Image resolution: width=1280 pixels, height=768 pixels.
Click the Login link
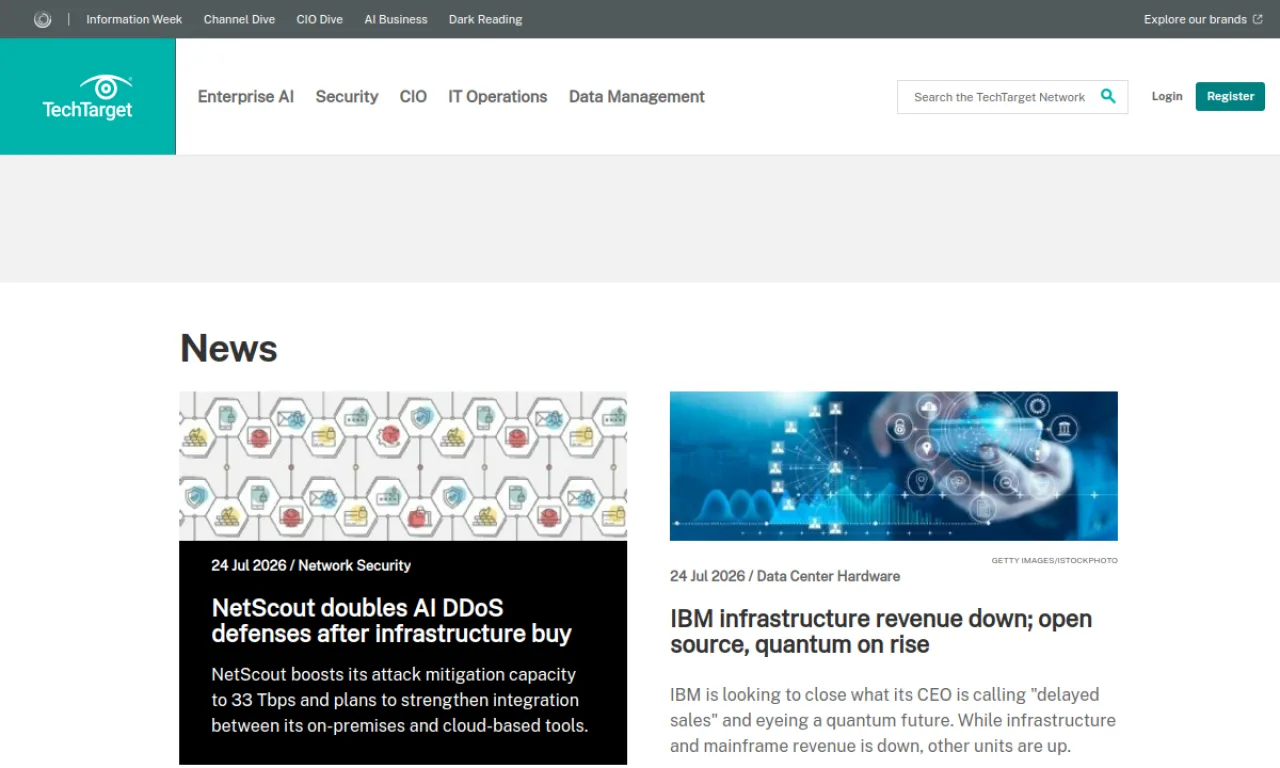(1167, 96)
